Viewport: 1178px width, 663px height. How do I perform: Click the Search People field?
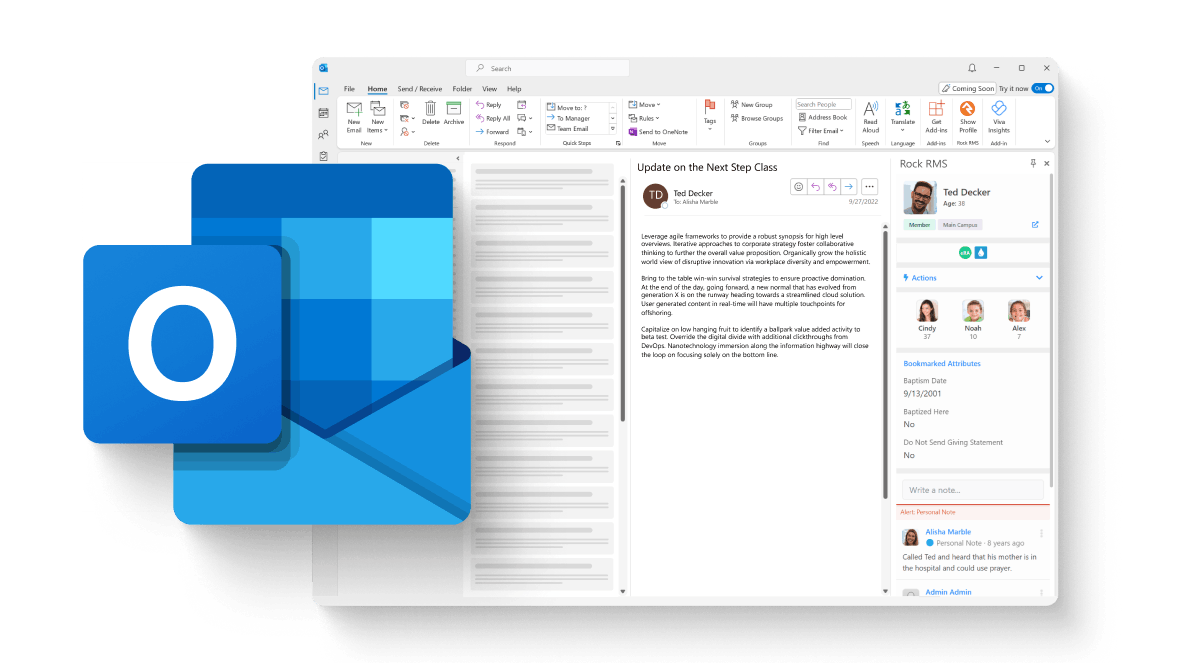tap(823, 104)
